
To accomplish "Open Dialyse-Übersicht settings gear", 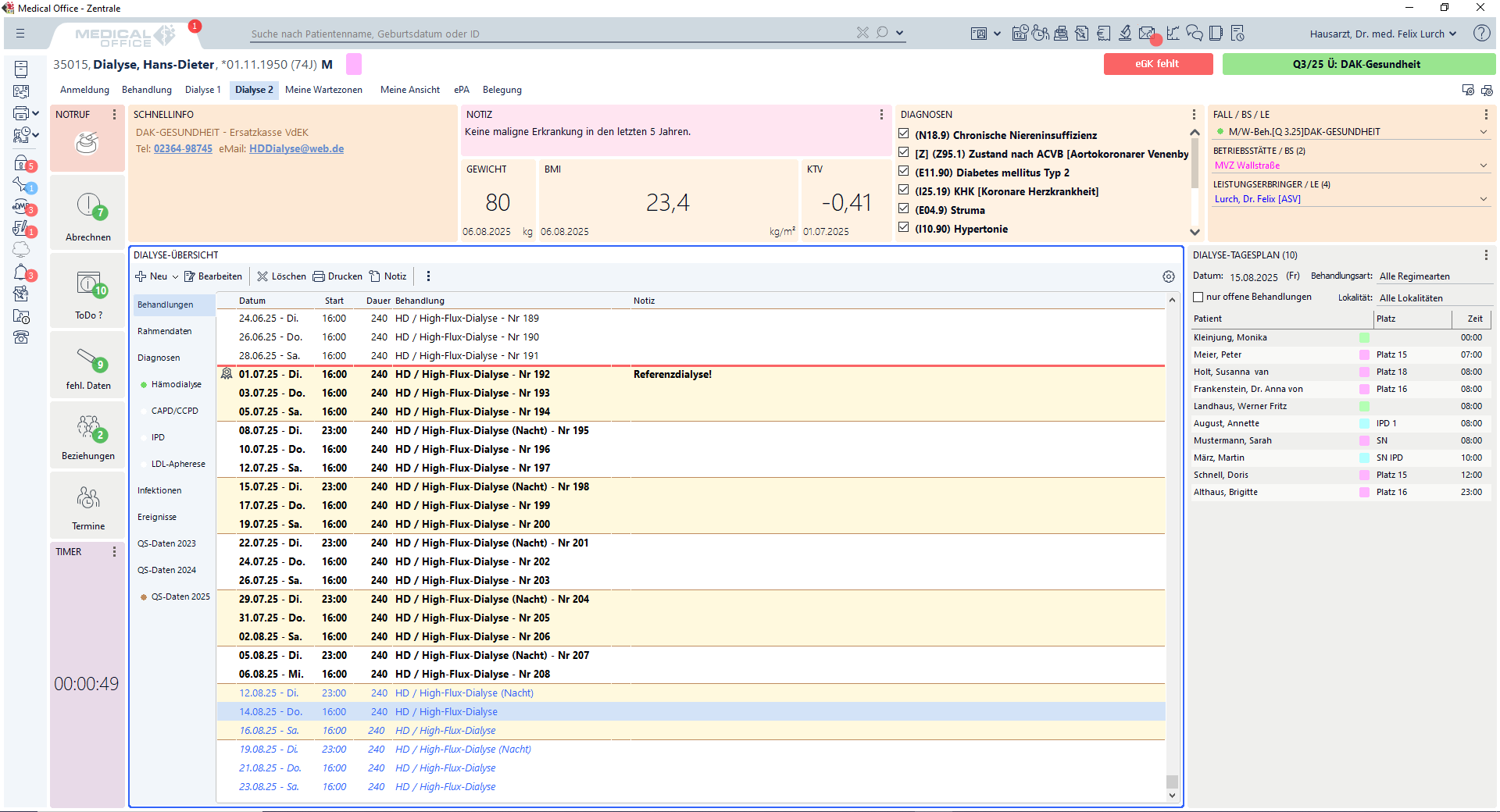I will point(1168,276).
